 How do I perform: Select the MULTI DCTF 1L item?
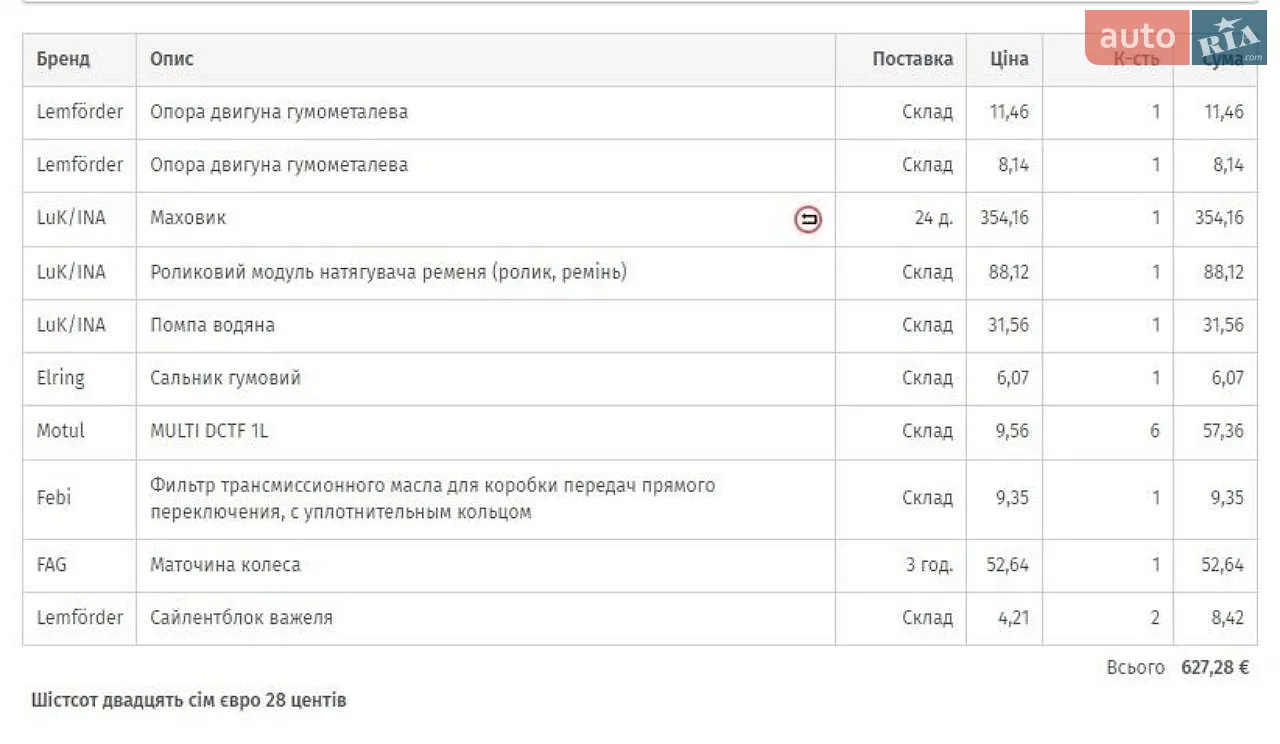pyautogui.click(x=209, y=431)
